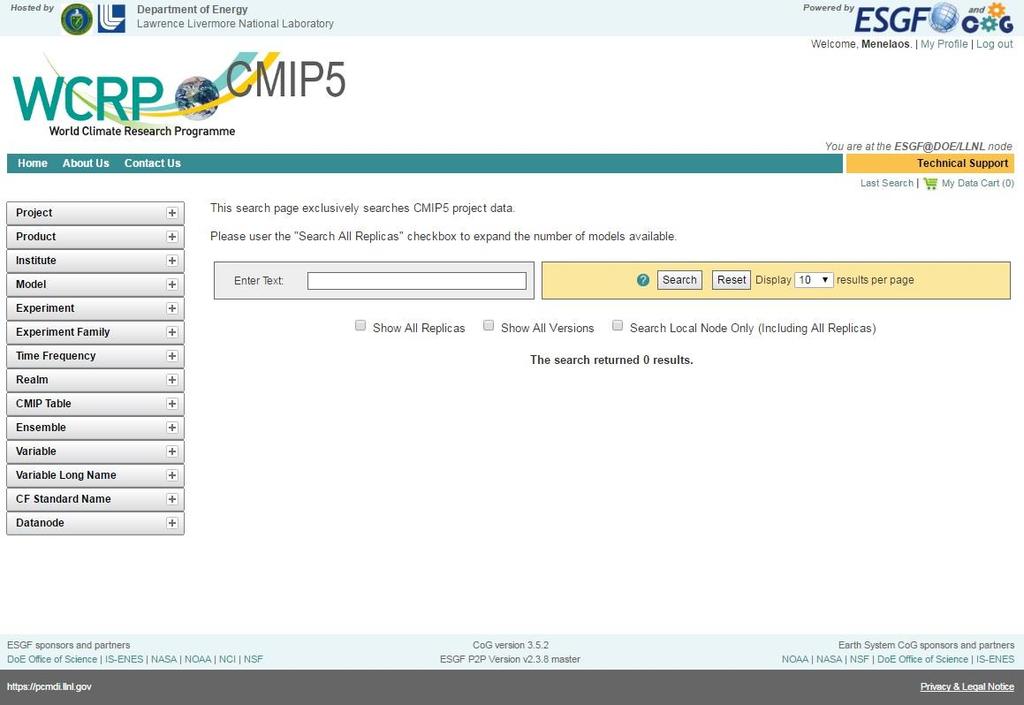Expand the Ensemble facet plus icon

click(x=172, y=428)
